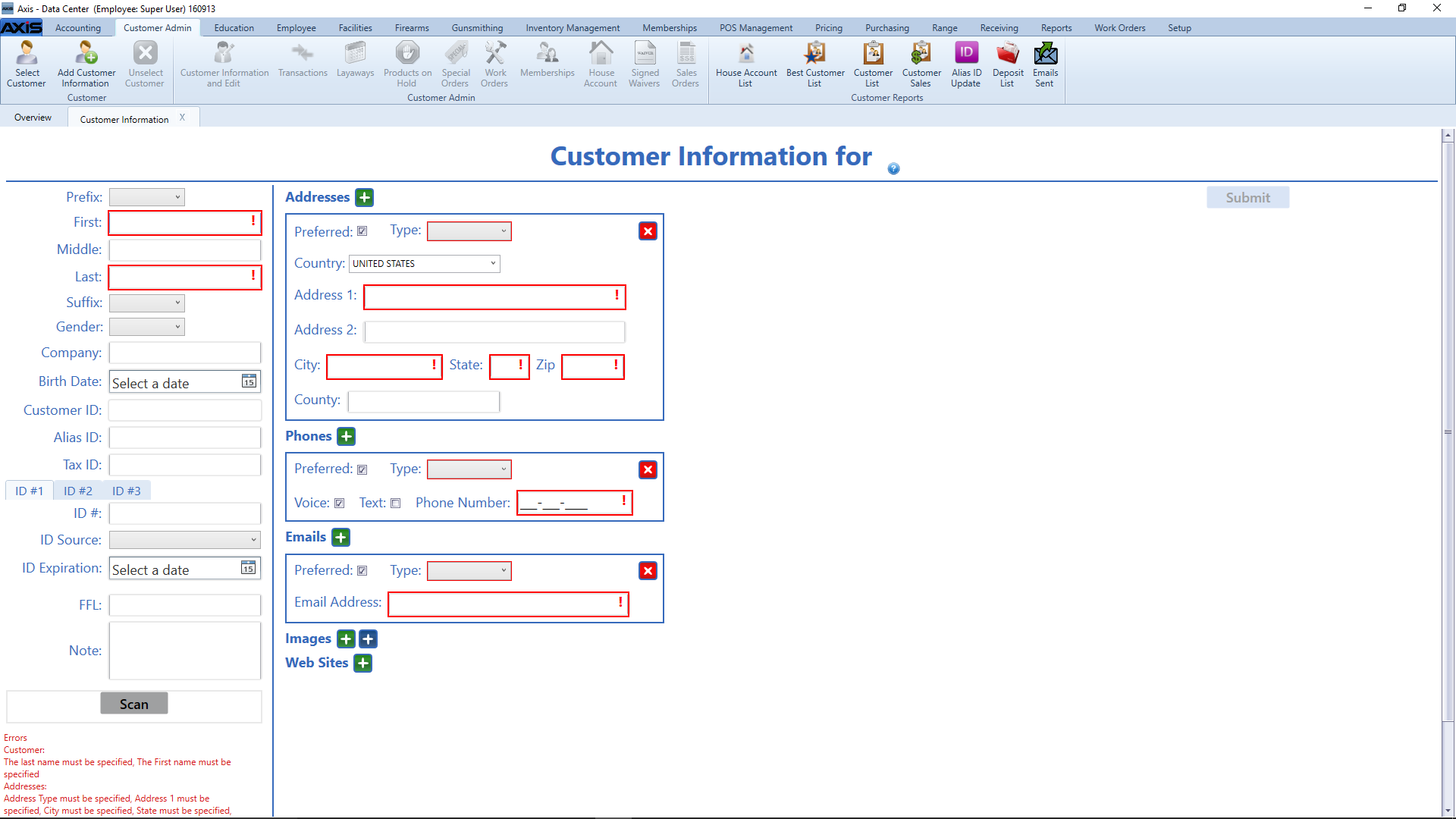Viewport: 1456px width, 819px height.
Task: Toggle Preferred checkbox for address
Action: click(x=362, y=231)
